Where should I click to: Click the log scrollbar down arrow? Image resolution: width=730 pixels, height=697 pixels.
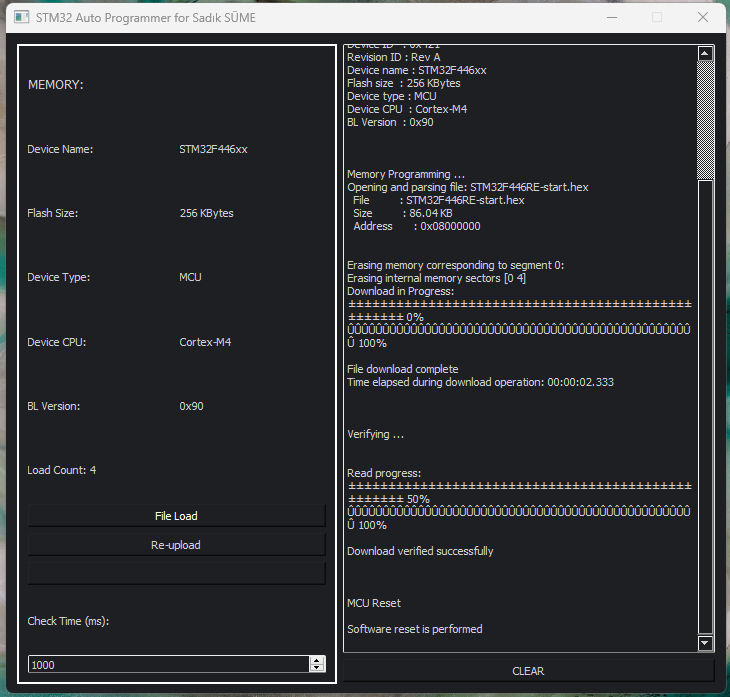[x=705, y=643]
